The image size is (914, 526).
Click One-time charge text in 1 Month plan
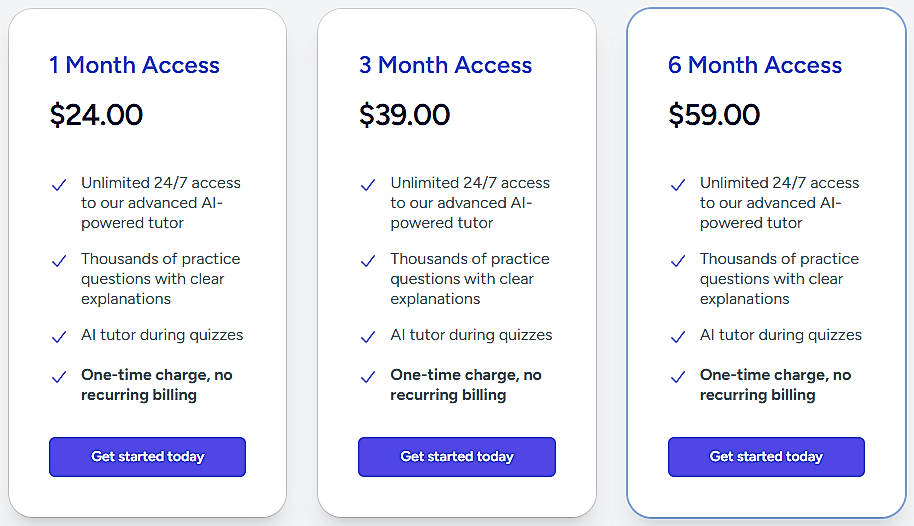tap(156, 385)
